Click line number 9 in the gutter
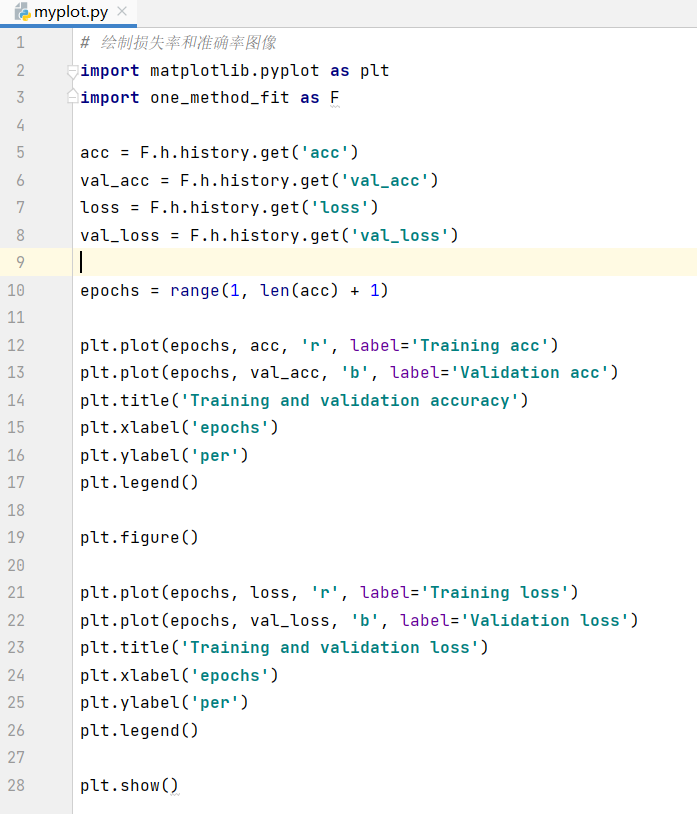The image size is (697, 814). [x=20, y=262]
